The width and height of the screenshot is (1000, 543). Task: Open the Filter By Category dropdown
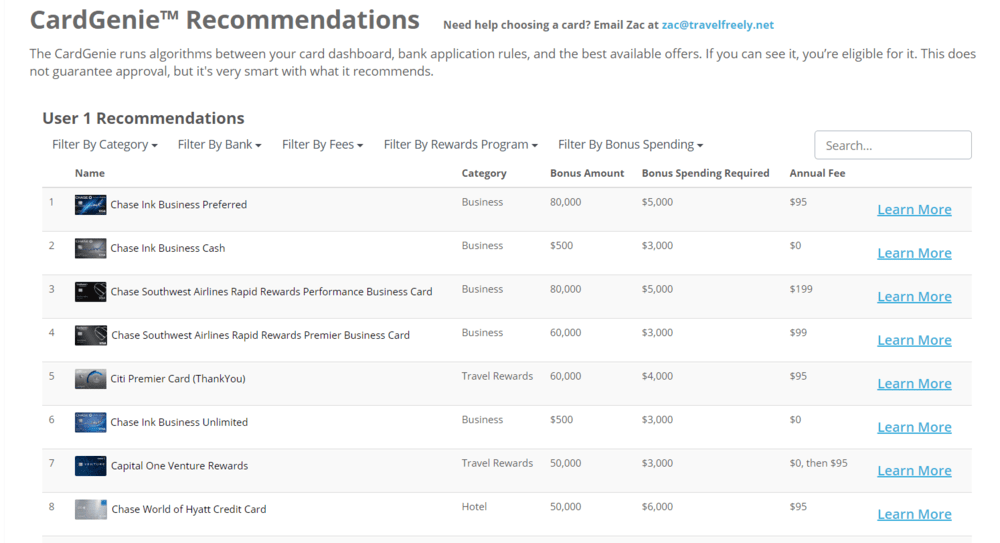104,145
